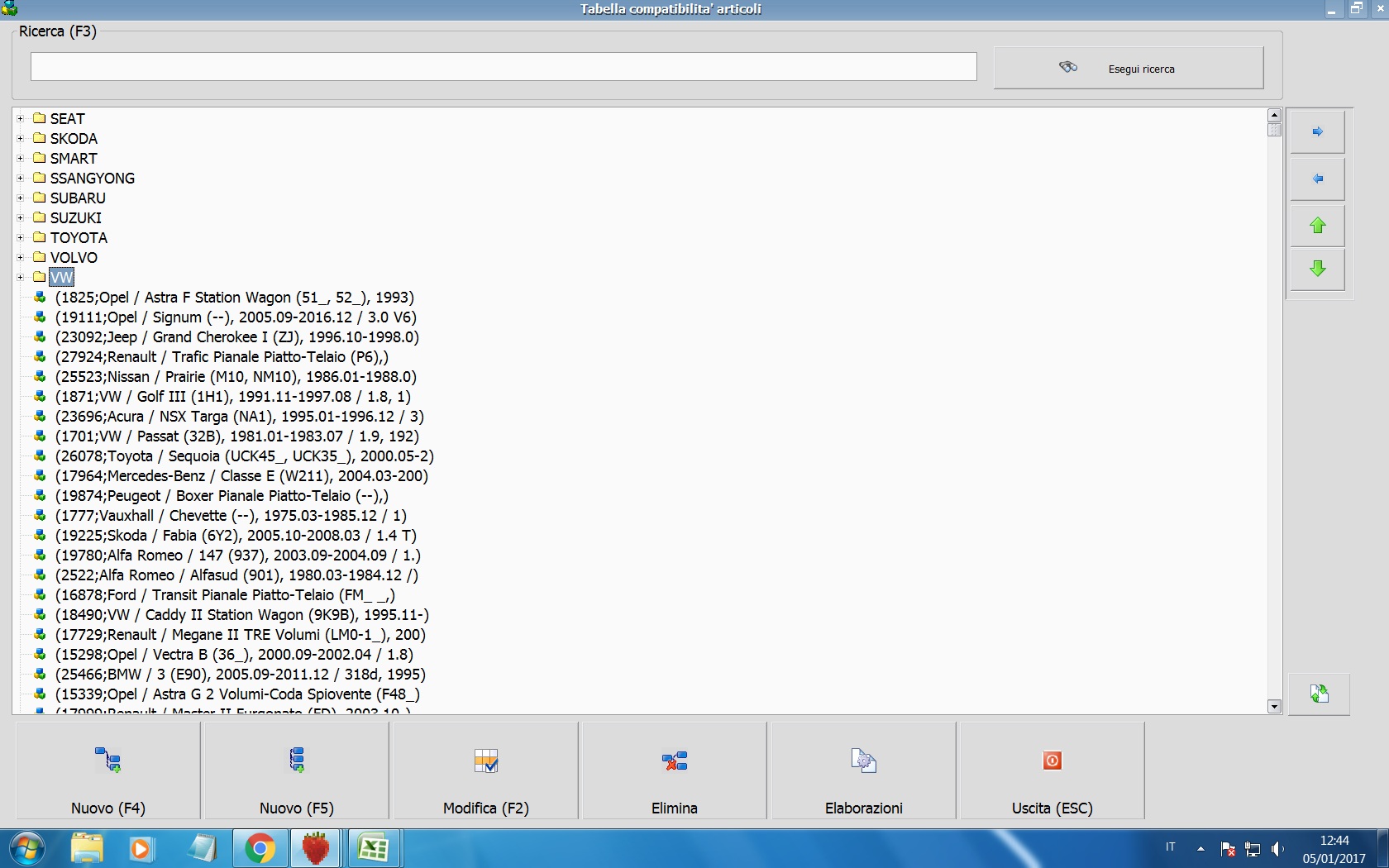Expand the SEAT tree node
Screen dimensions: 1389x868
pyautogui.click(x=21, y=118)
